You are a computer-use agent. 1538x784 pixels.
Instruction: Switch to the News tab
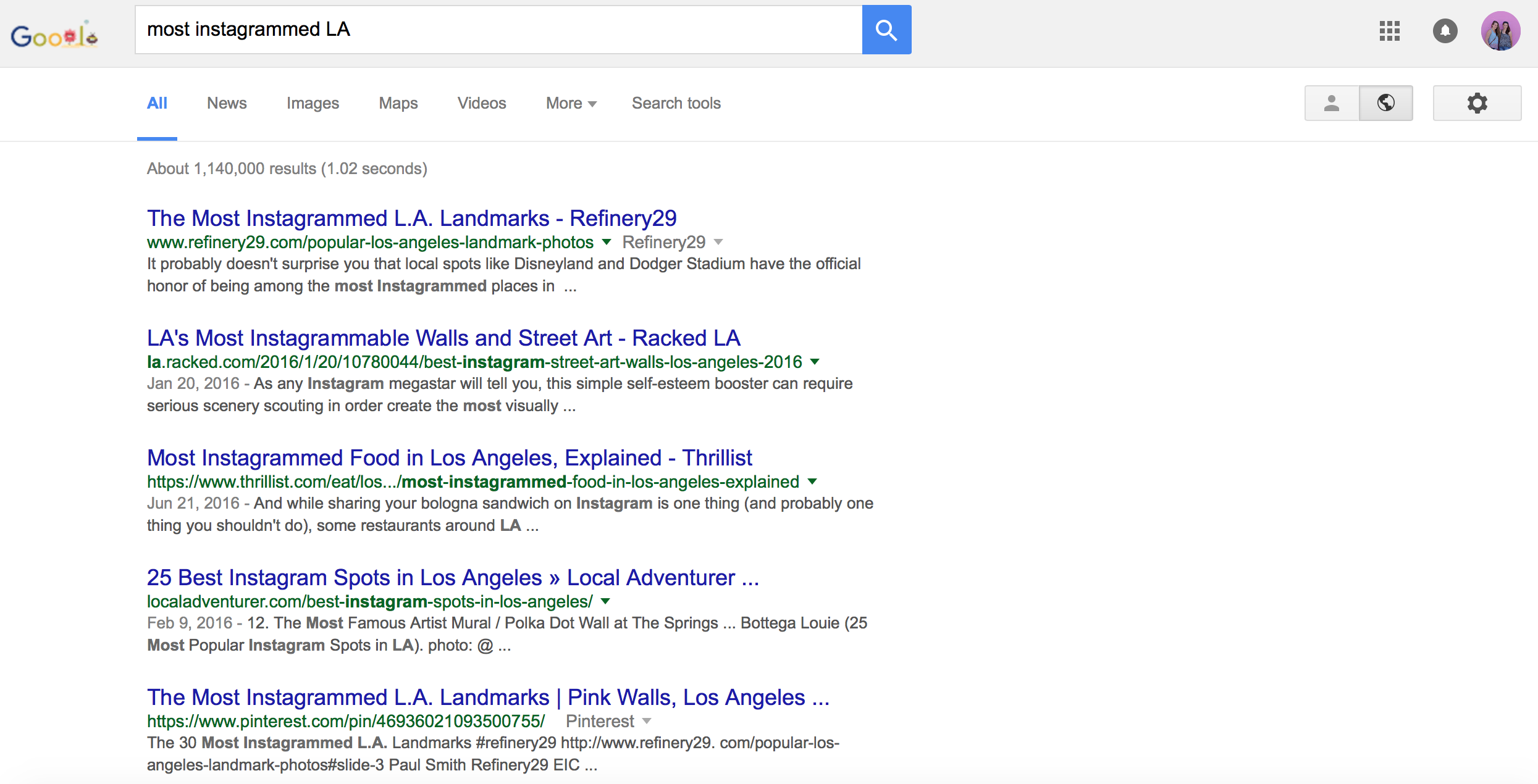tap(227, 103)
